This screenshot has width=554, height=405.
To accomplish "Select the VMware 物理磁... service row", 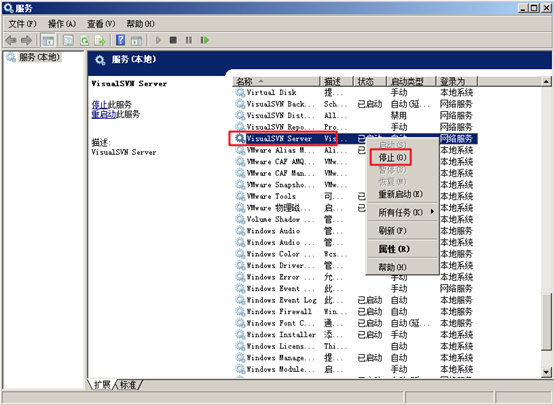I will (x=354, y=207).
